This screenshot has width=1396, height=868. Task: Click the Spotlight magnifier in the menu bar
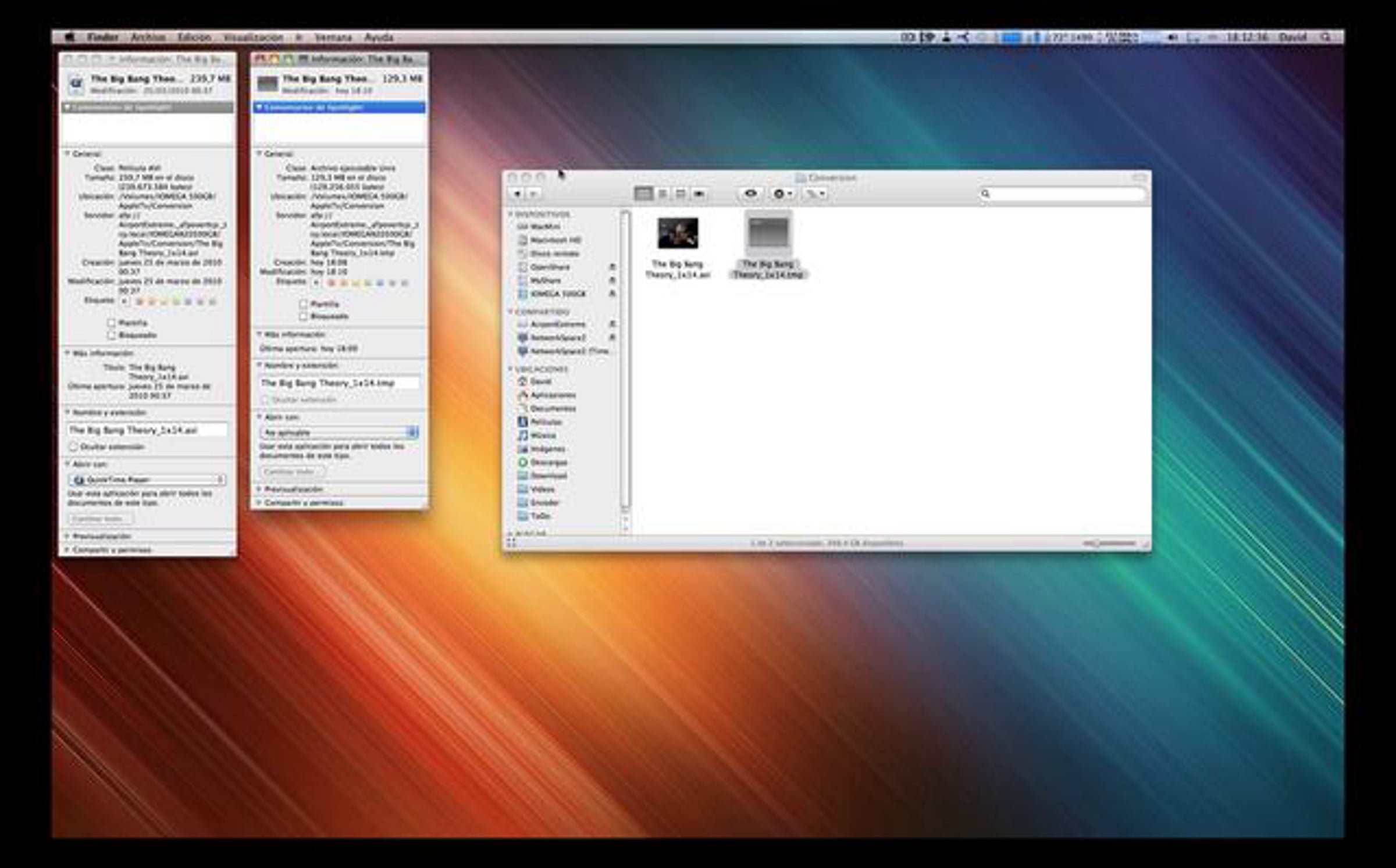click(1325, 37)
